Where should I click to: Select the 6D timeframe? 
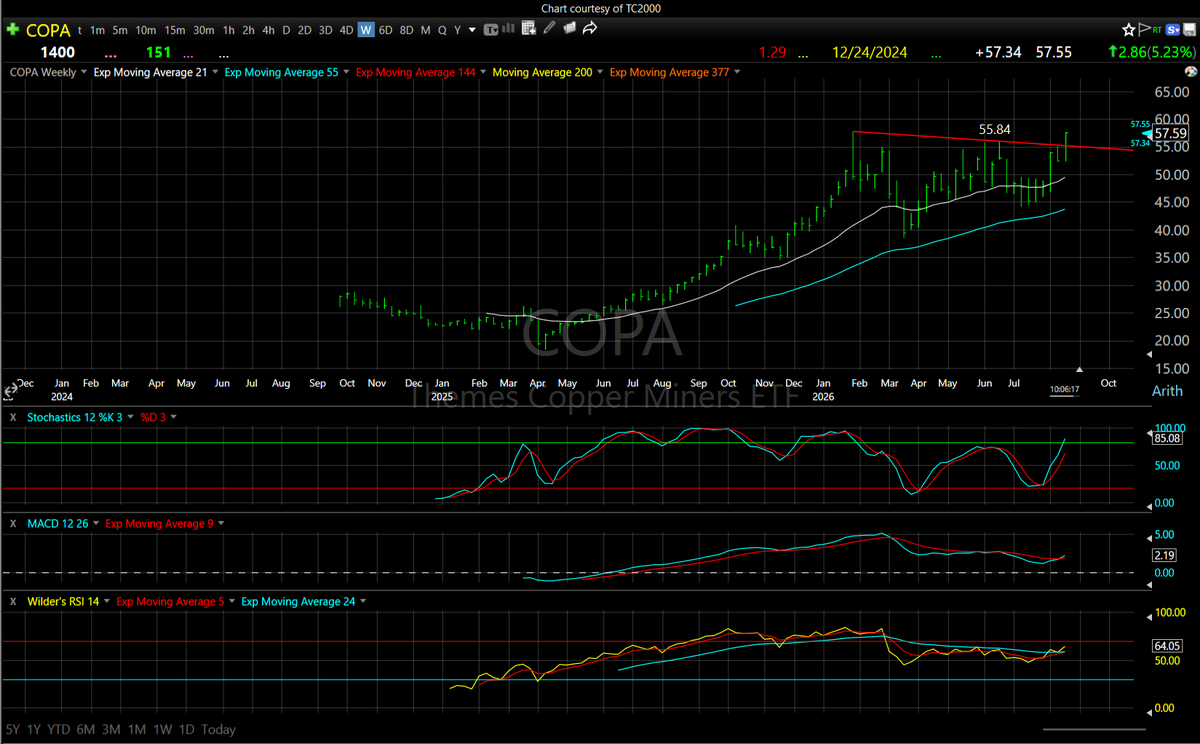pyautogui.click(x=386, y=30)
